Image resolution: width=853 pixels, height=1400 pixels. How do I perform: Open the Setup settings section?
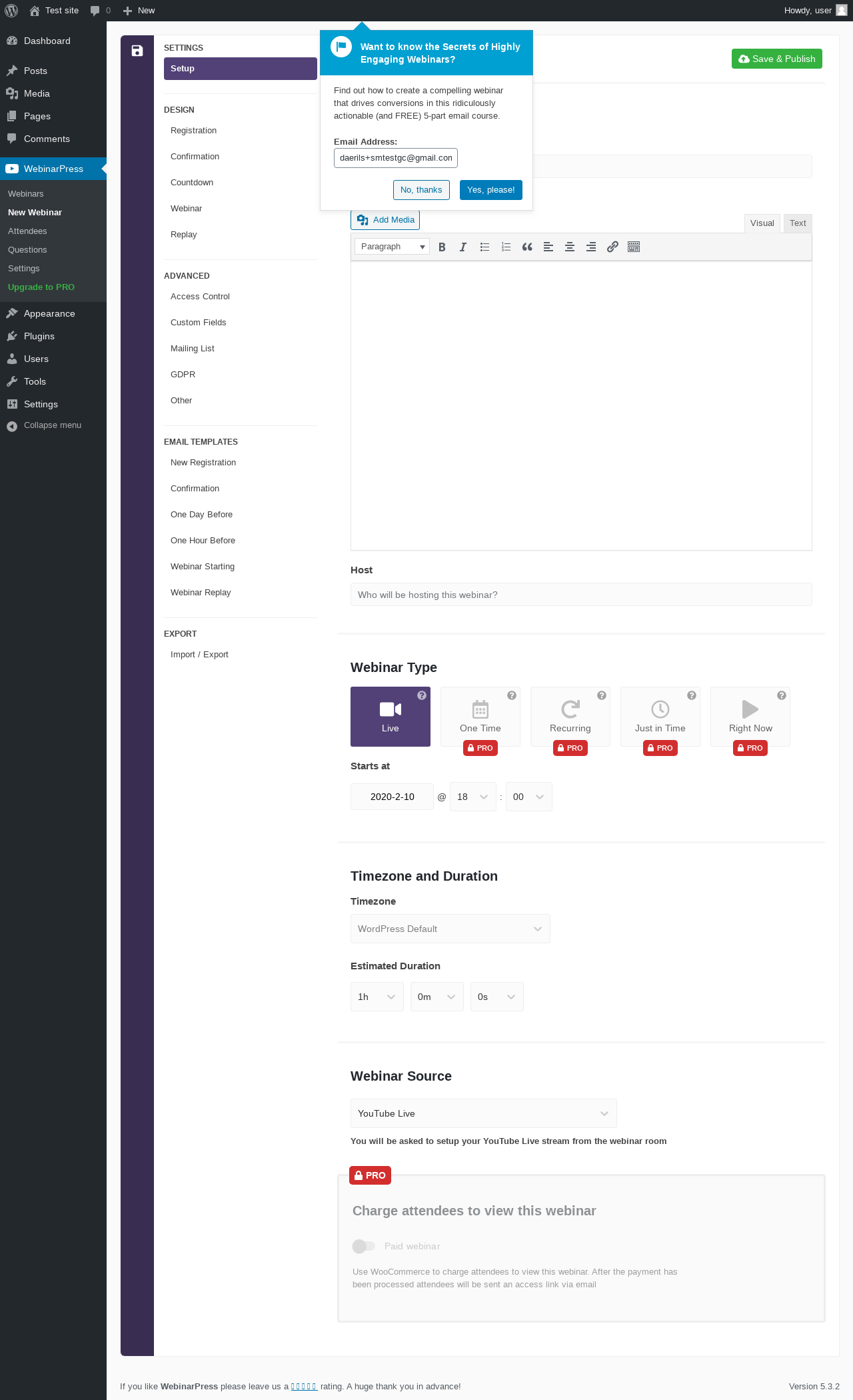click(x=241, y=69)
